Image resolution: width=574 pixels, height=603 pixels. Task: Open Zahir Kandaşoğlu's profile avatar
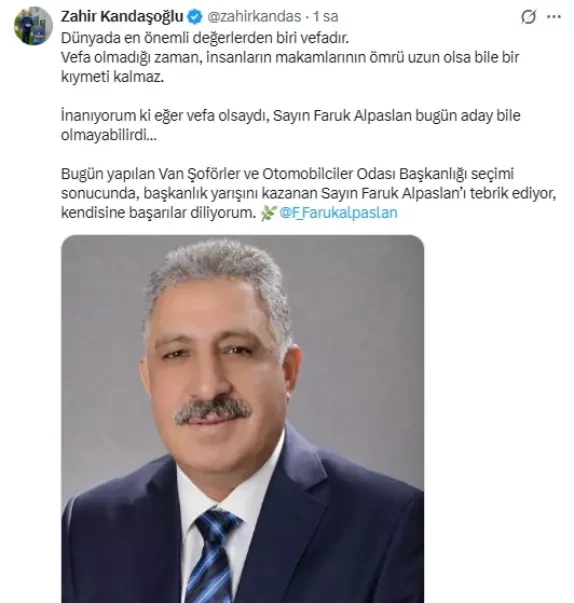tap(33, 26)
